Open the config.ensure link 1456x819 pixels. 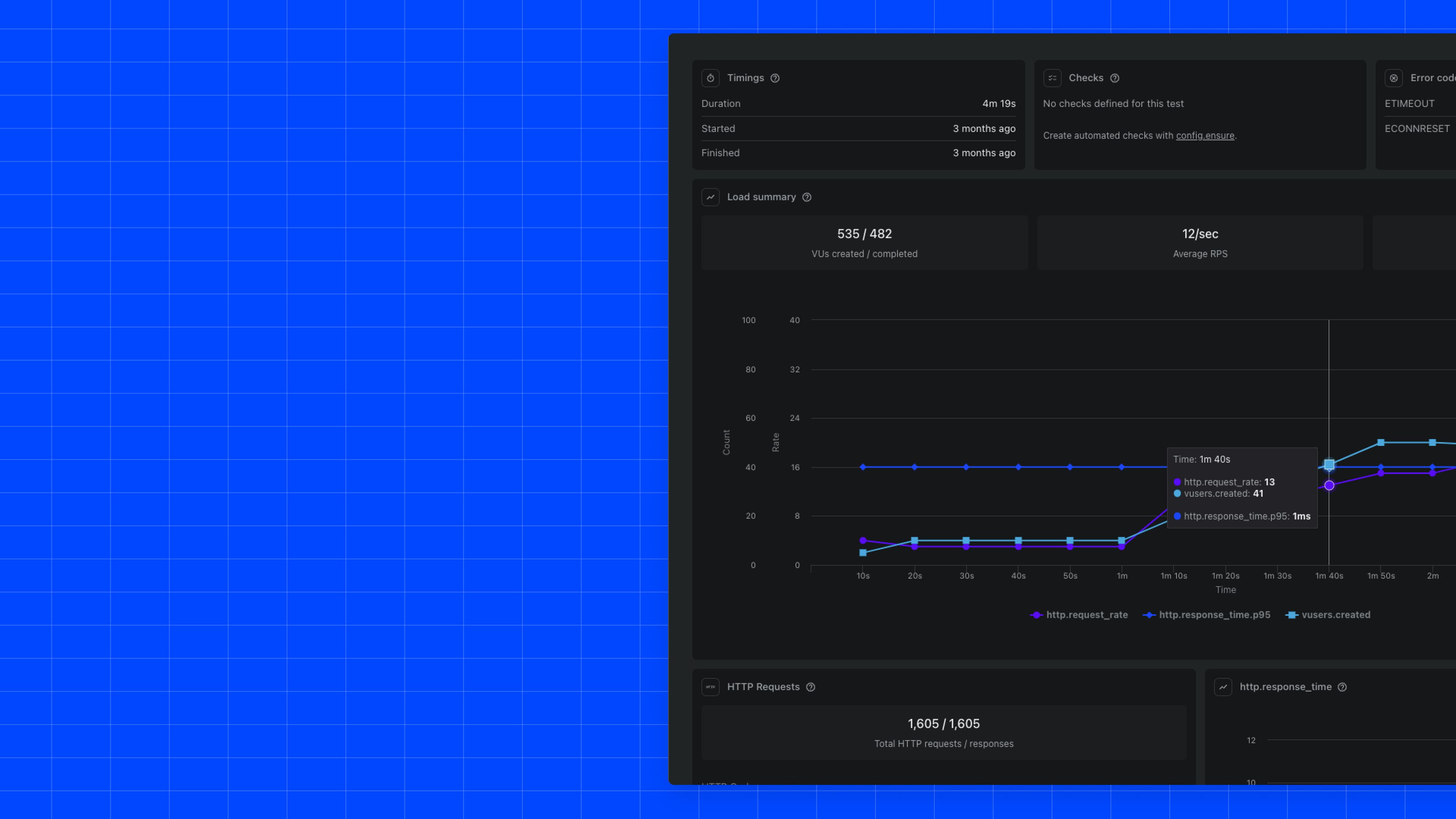[x=1205, y=136]
